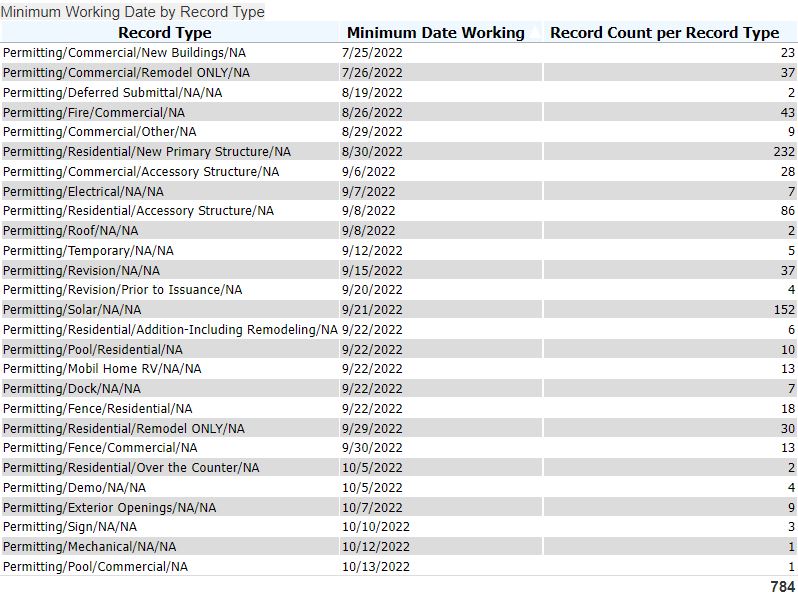Select 'Permitting/Commercial/New Buildings/NA' row
798x598 pixels.
point(399,52)
